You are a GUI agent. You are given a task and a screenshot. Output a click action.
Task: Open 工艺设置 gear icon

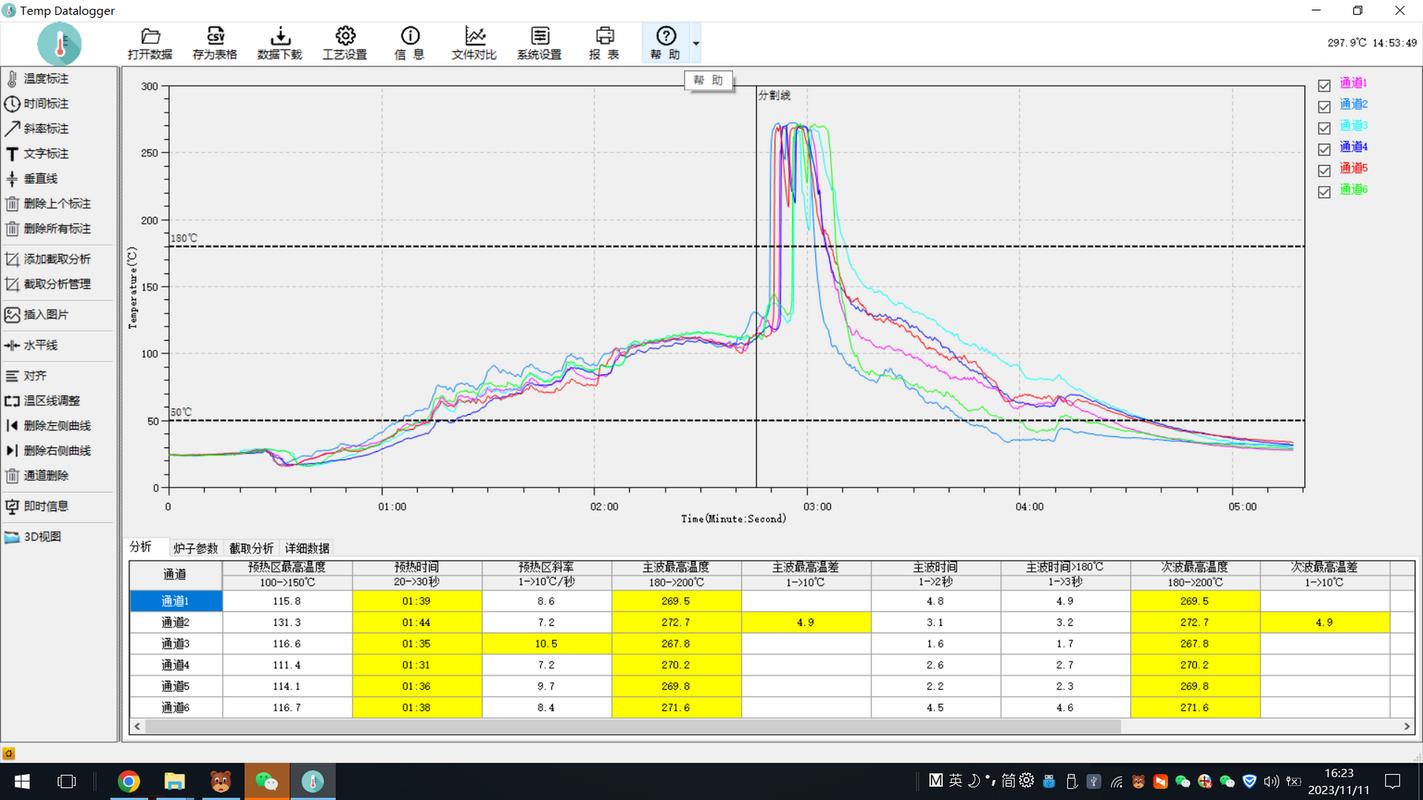(x=345, y=43)
